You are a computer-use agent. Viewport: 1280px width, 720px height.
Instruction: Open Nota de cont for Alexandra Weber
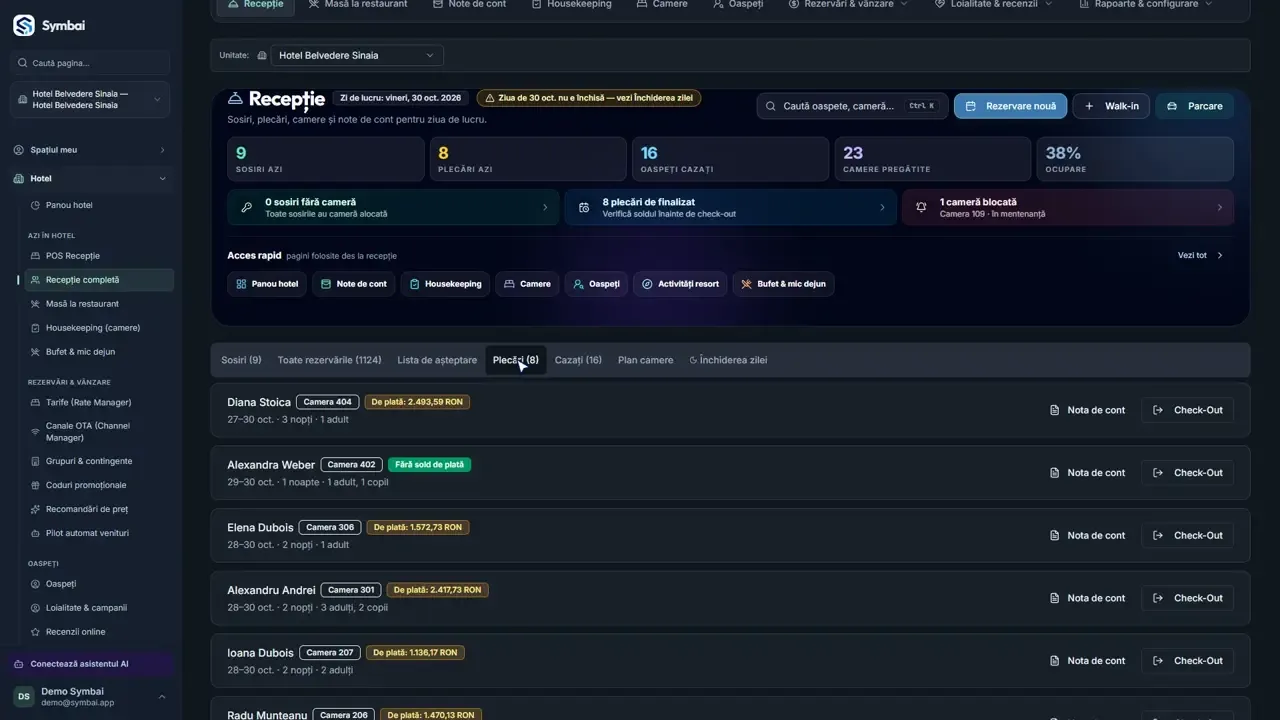(1087, 473)
